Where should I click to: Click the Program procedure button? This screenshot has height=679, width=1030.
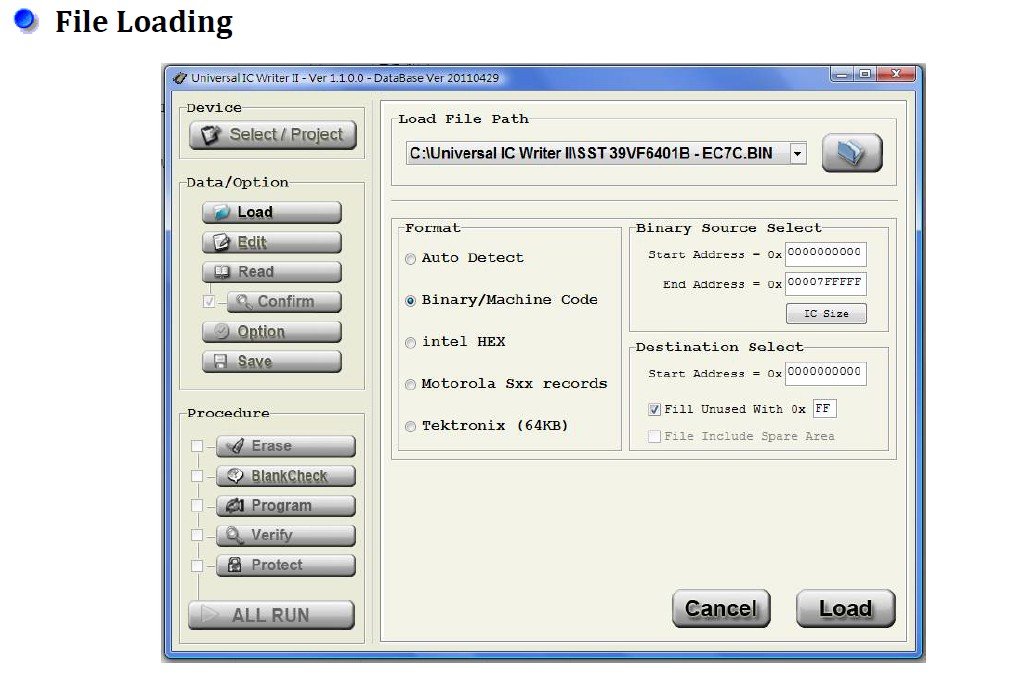click(285, 506)
